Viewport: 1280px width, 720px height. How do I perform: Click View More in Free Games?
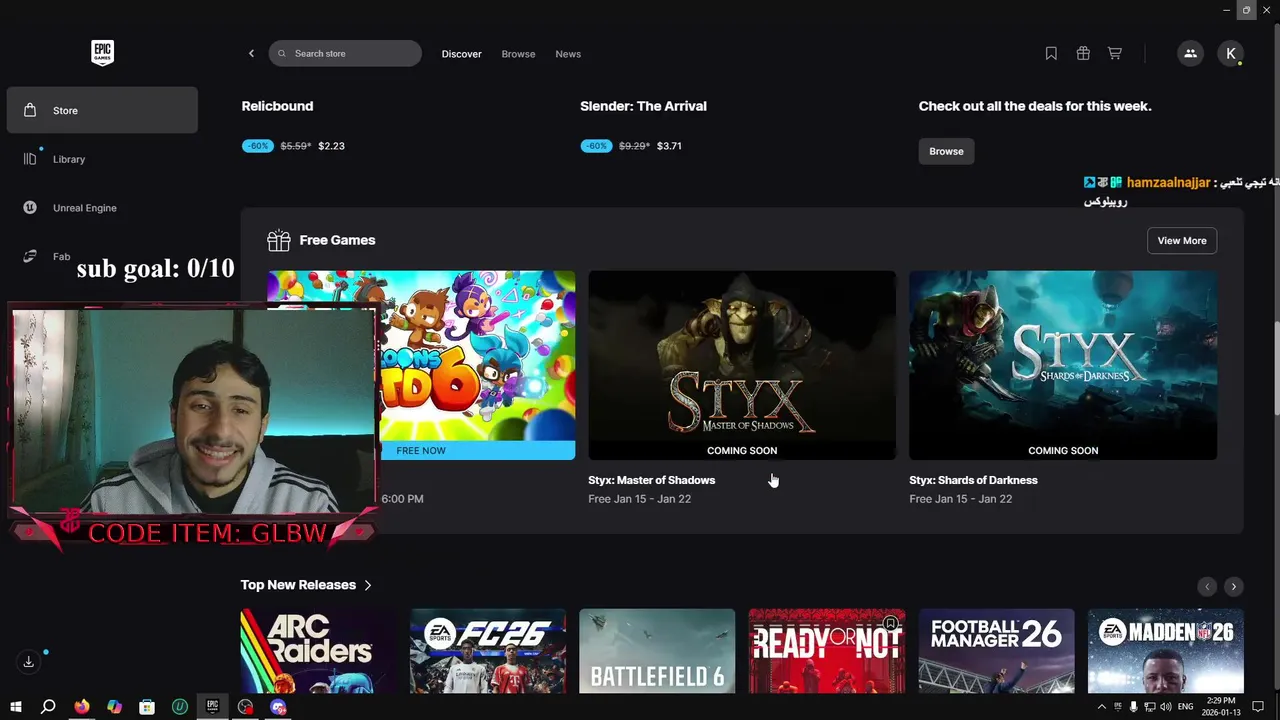pyautogui.click(x=1182, y=240)
